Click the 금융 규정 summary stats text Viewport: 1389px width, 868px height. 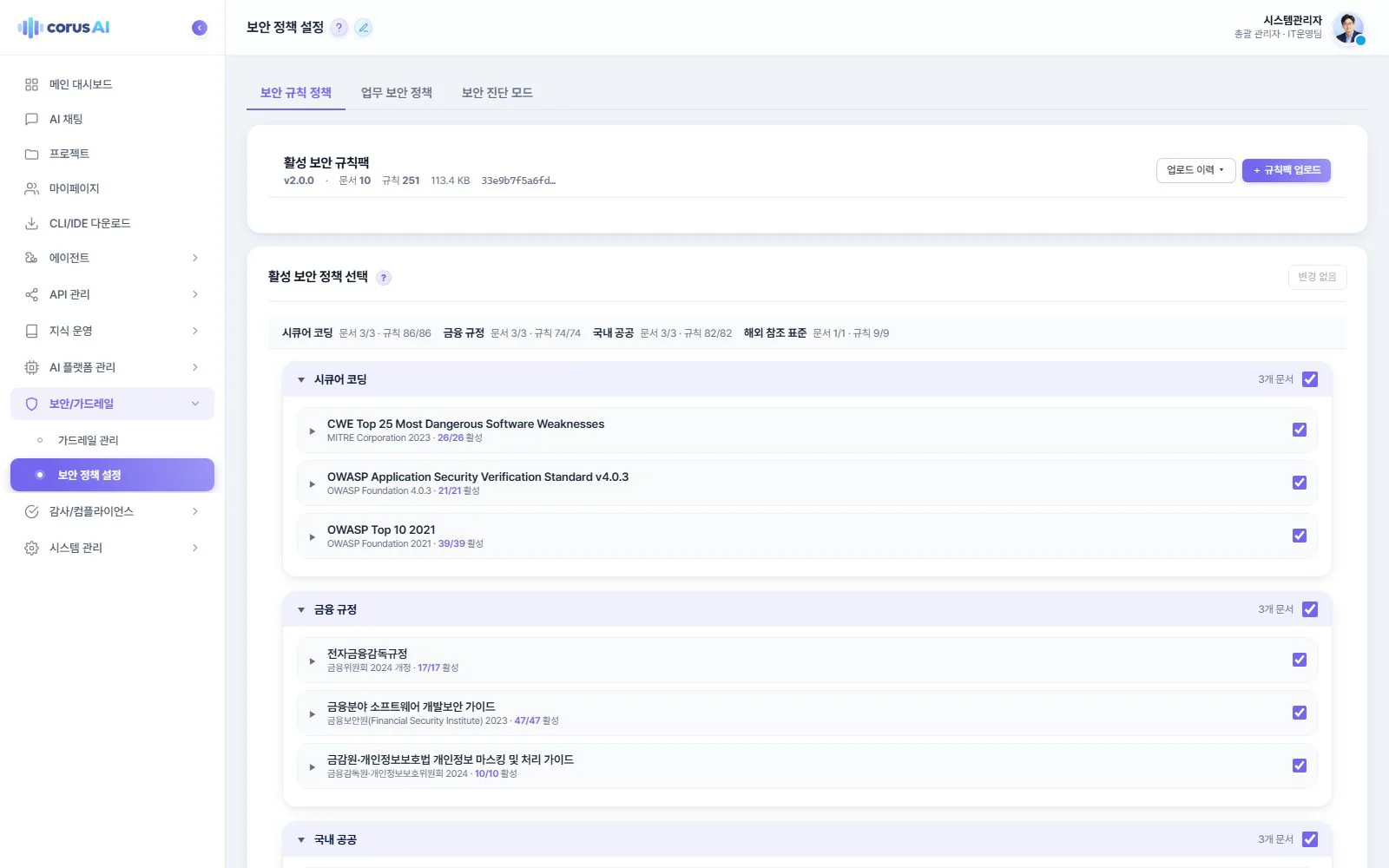pos(536,333)
